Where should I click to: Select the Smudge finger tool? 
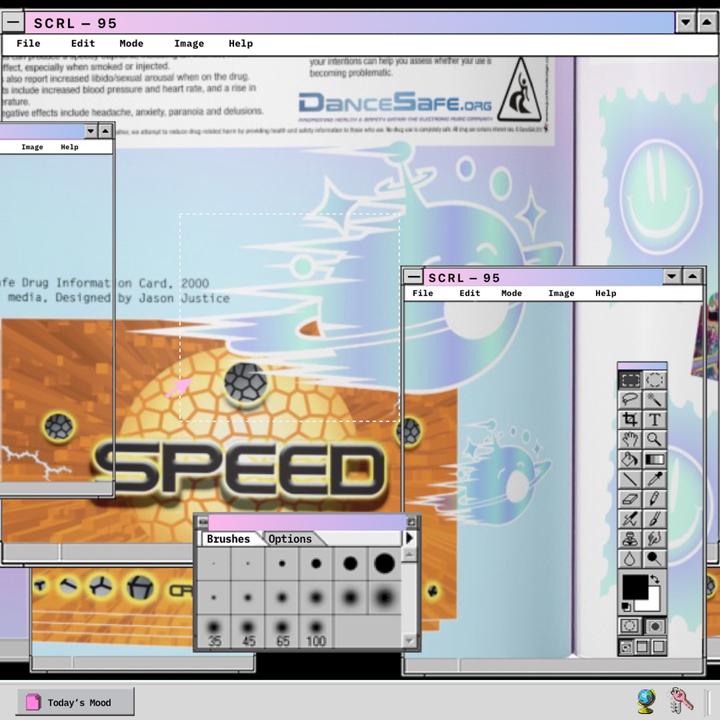tap(654, 539)
